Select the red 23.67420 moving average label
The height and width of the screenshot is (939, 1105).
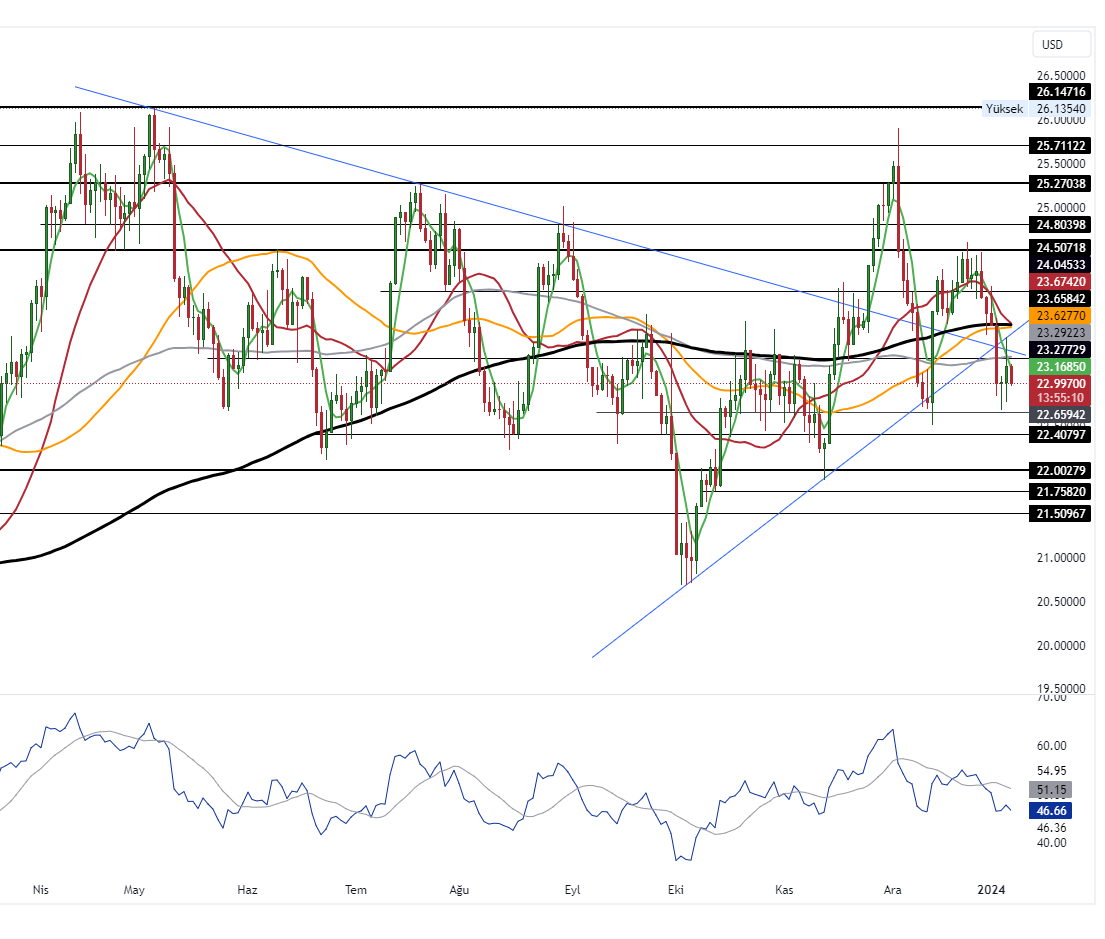pos(1061,282)
